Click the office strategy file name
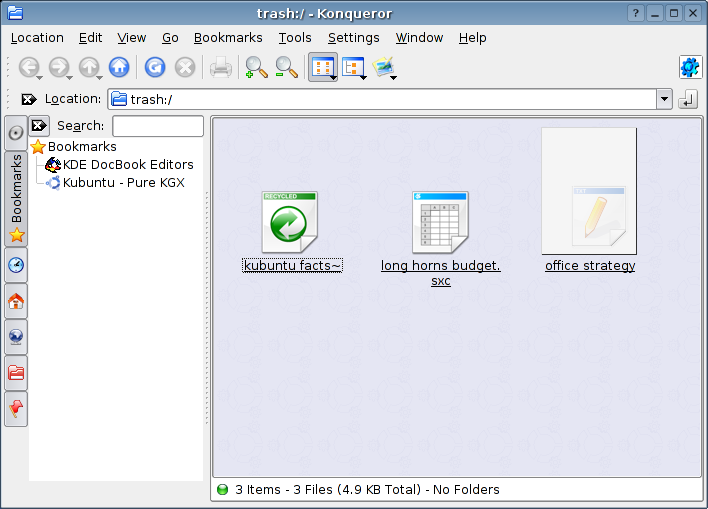708x509 pixels. [590, 266]
